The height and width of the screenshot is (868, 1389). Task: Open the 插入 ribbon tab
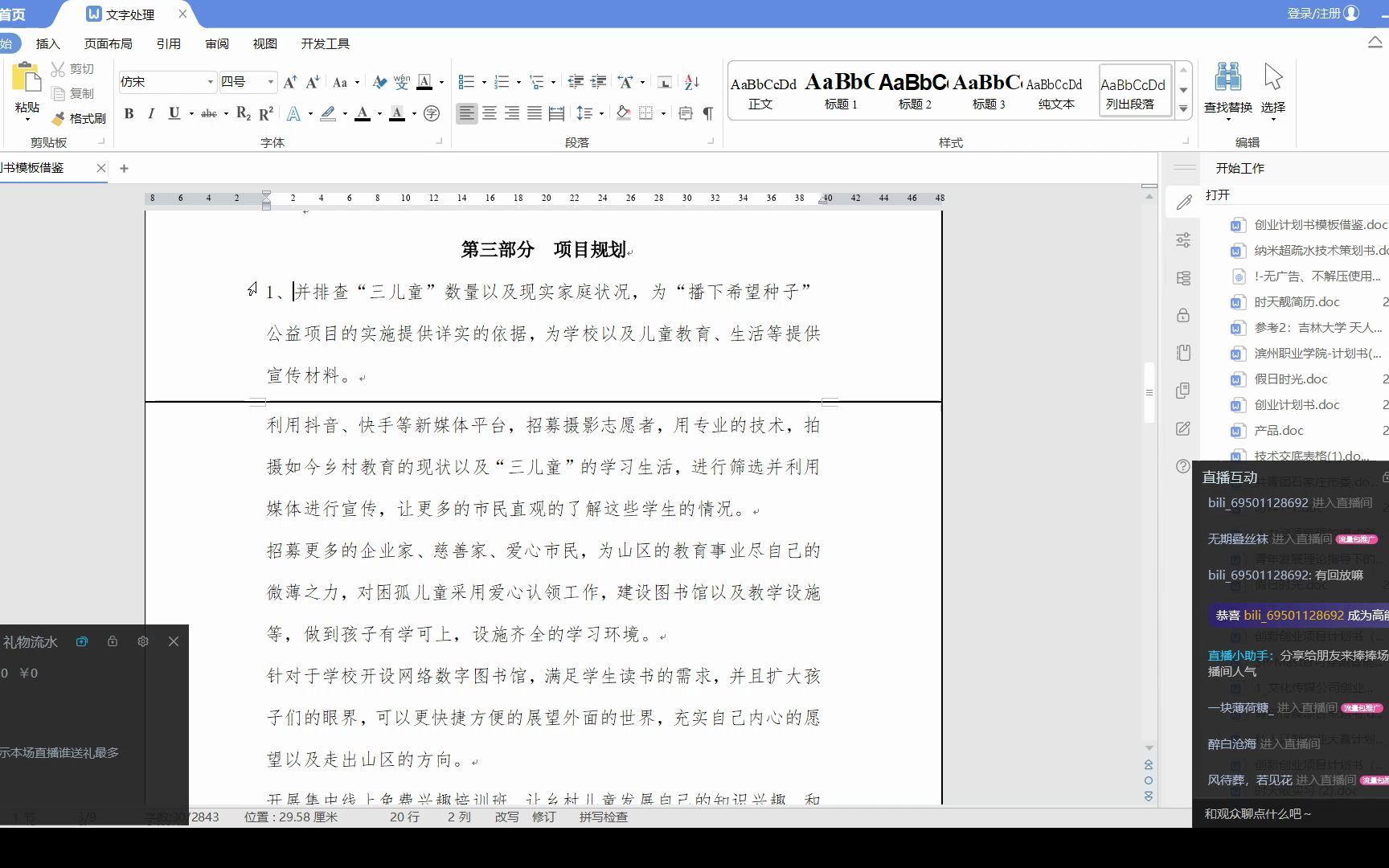(47, 43)
